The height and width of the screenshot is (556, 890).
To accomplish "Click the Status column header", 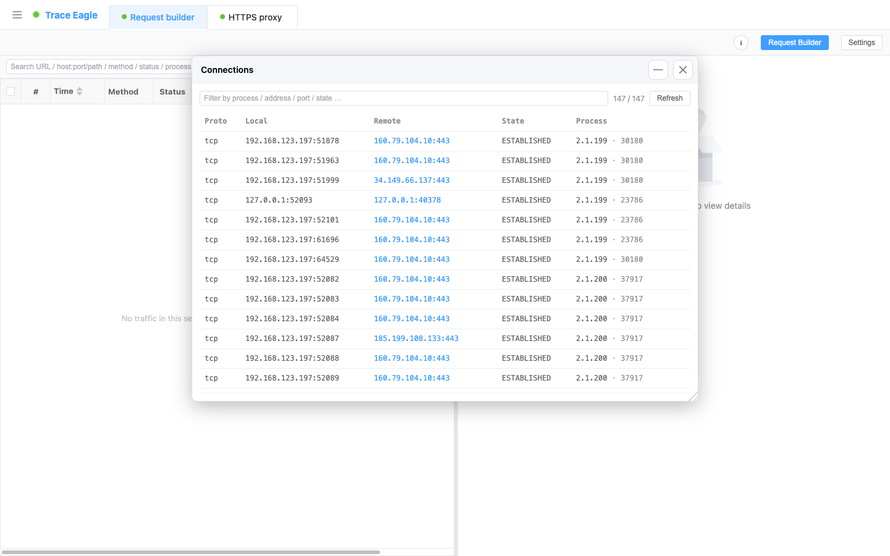I will [172, 92].
